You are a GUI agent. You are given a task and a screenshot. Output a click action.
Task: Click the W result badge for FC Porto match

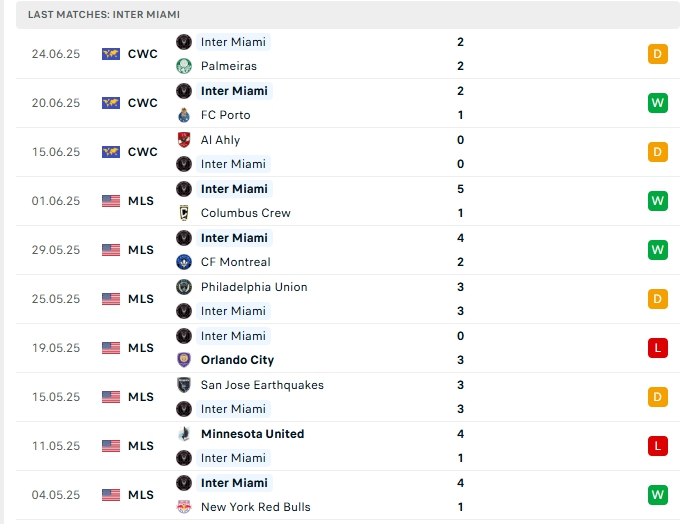coord(657,103)
